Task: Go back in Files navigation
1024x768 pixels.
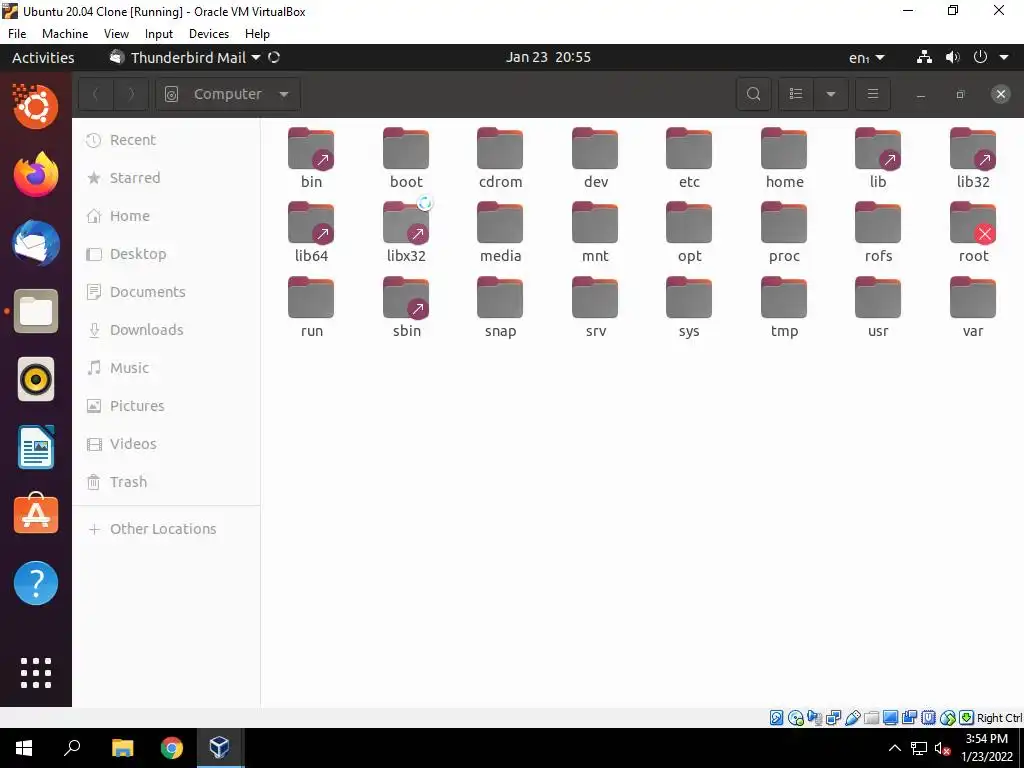Action: [x=95, y=94]
